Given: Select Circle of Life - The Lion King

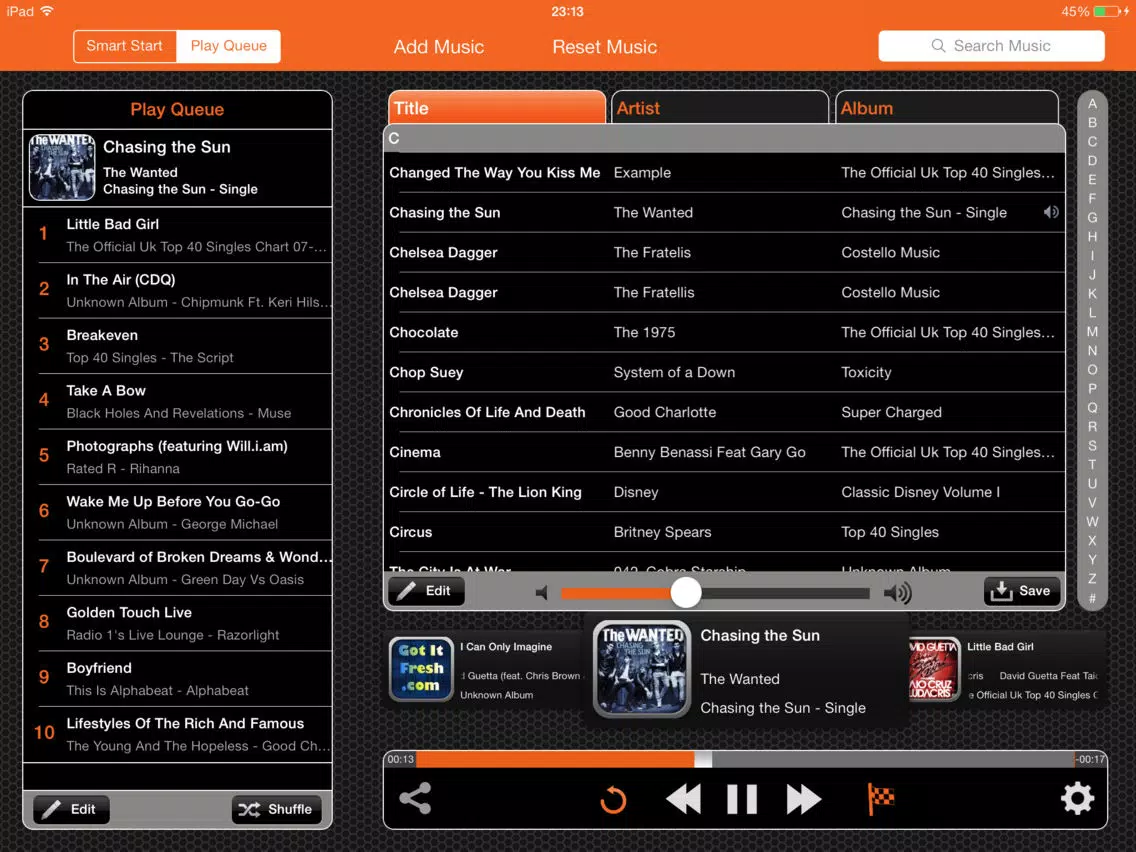Looking at the screenshot, I should [724, 491].
